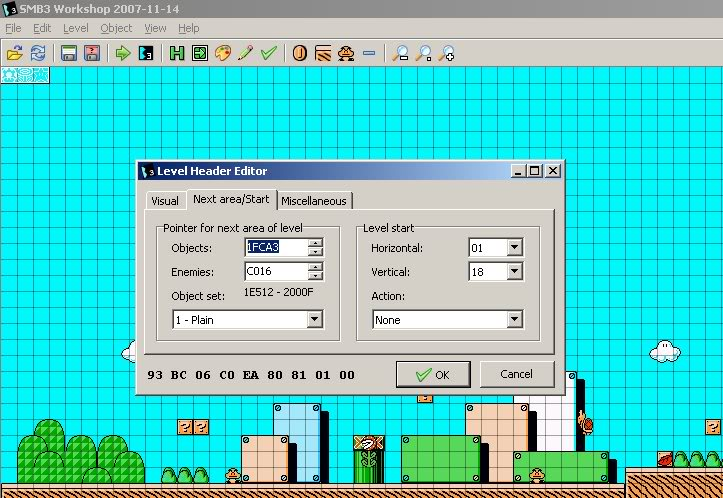Click the Enemies pointer input field
This screenshot has height=498, width=723.
pyautogui.click(x=275, y=271)
